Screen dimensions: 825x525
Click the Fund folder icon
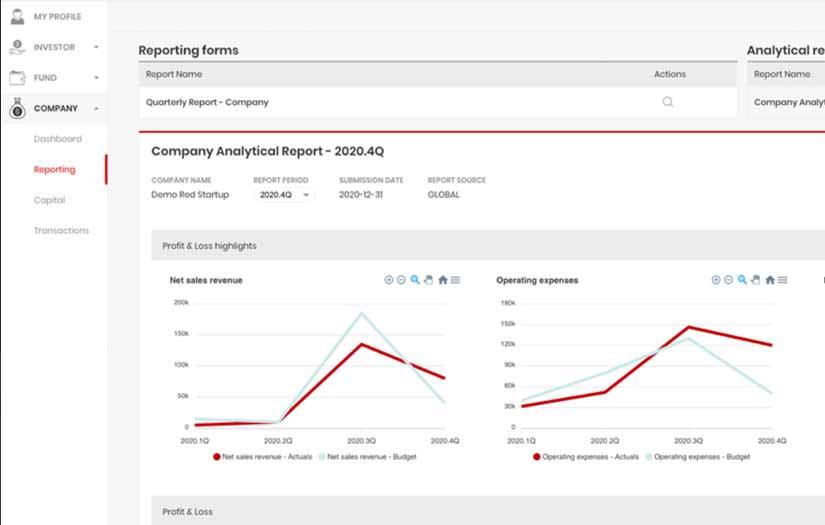(x=17, y=77)
